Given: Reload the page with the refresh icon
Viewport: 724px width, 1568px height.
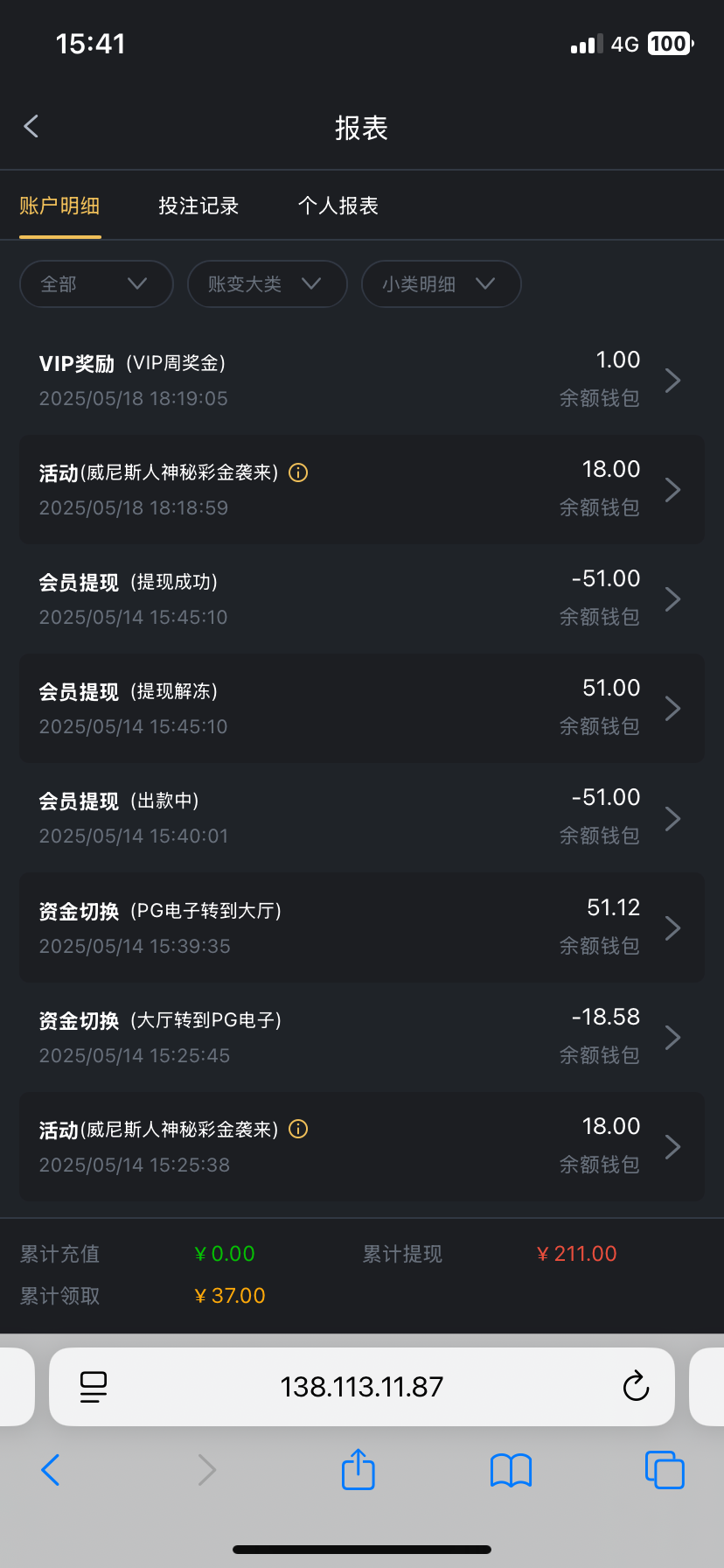Looking at the screenshot, I should (x=636, y=1386).
